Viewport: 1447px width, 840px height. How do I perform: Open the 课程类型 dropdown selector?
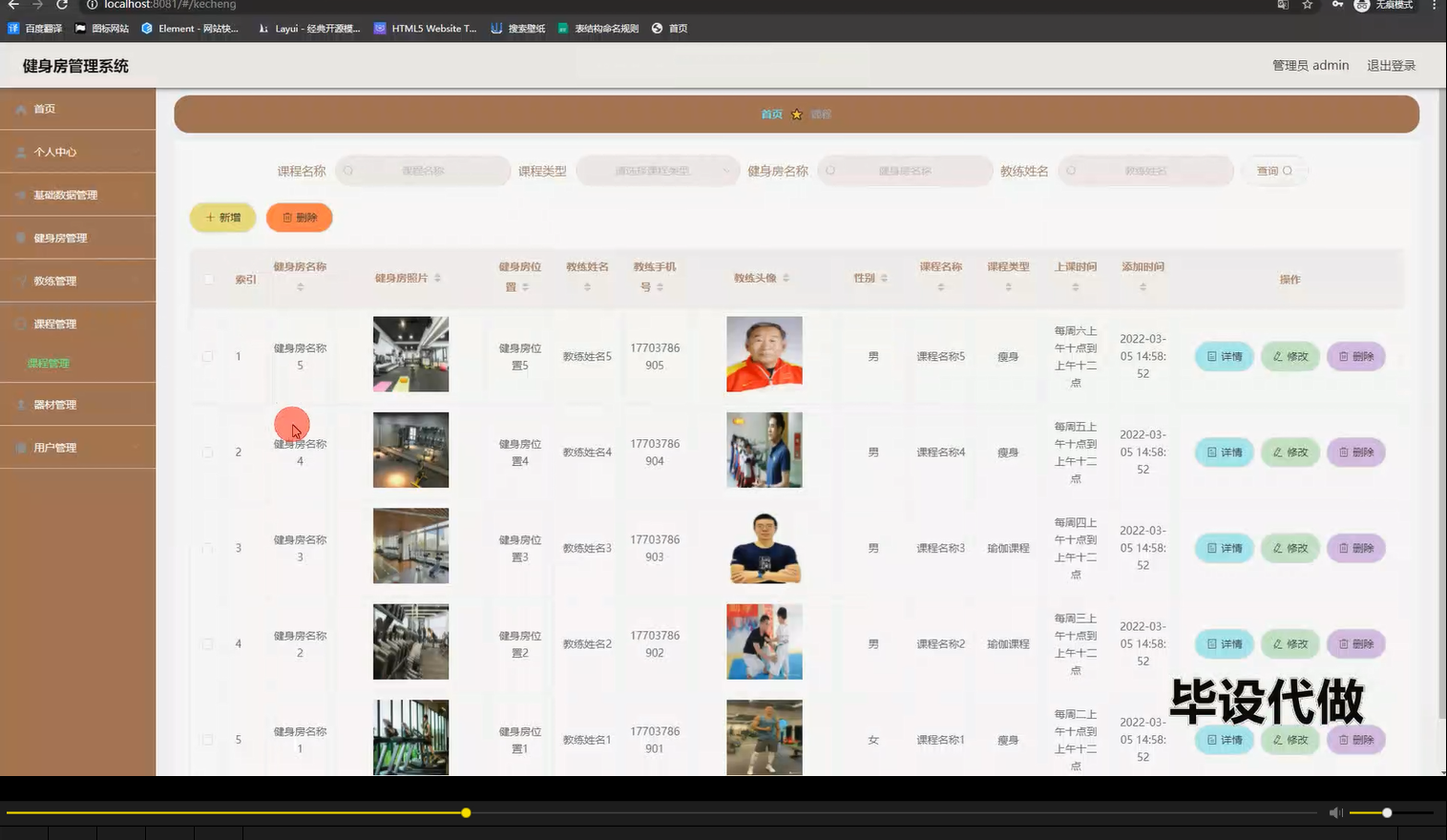[x=658, y=171]
